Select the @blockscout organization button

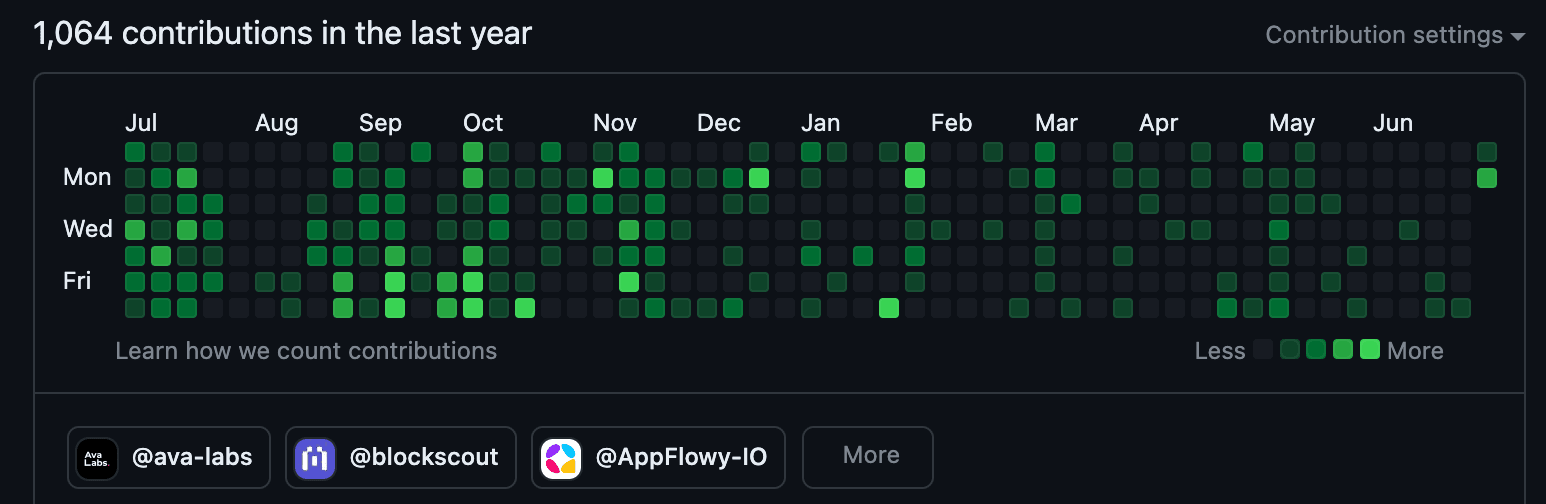[401, 458]
